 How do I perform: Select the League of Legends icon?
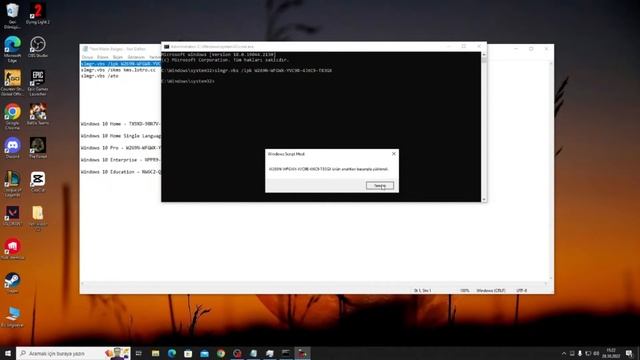coord(12,184)
